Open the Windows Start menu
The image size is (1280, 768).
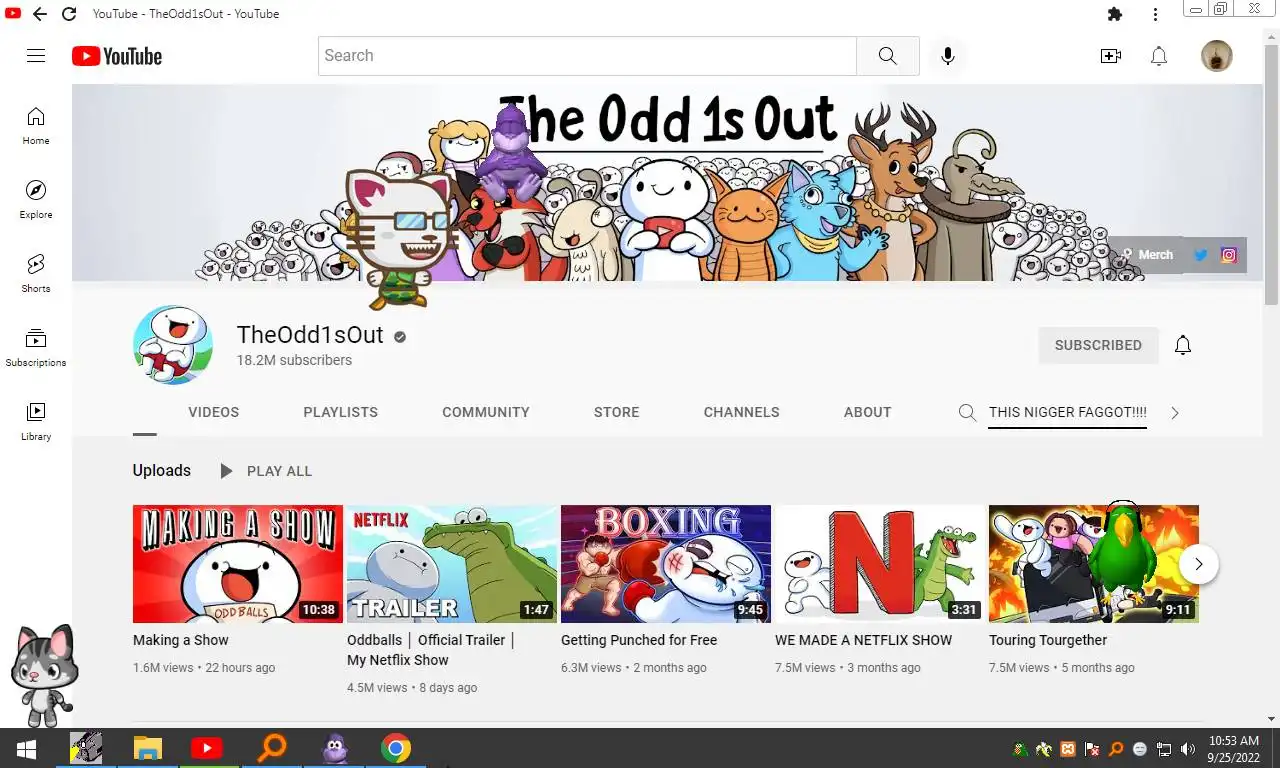26,748
